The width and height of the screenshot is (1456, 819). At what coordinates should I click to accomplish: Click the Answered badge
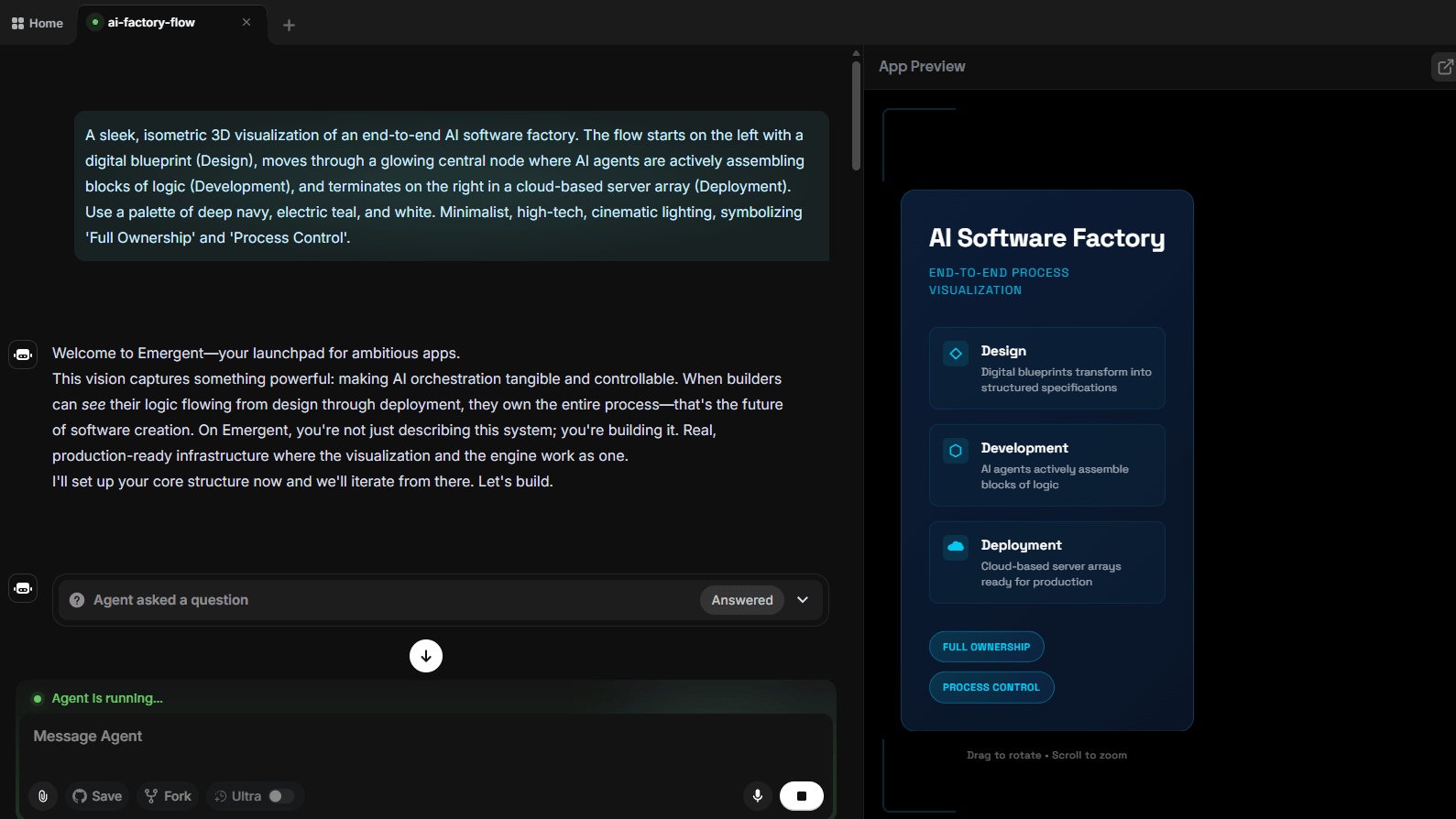742,600
